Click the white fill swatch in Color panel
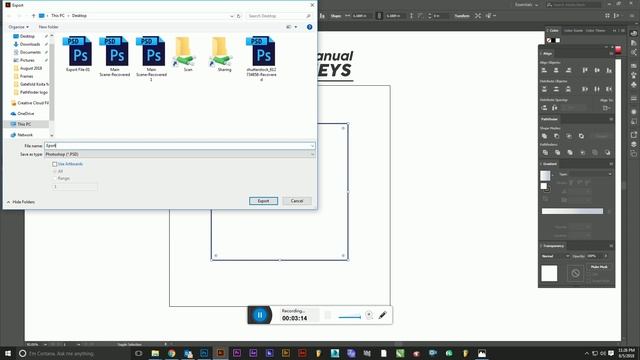 pos(558,40)
